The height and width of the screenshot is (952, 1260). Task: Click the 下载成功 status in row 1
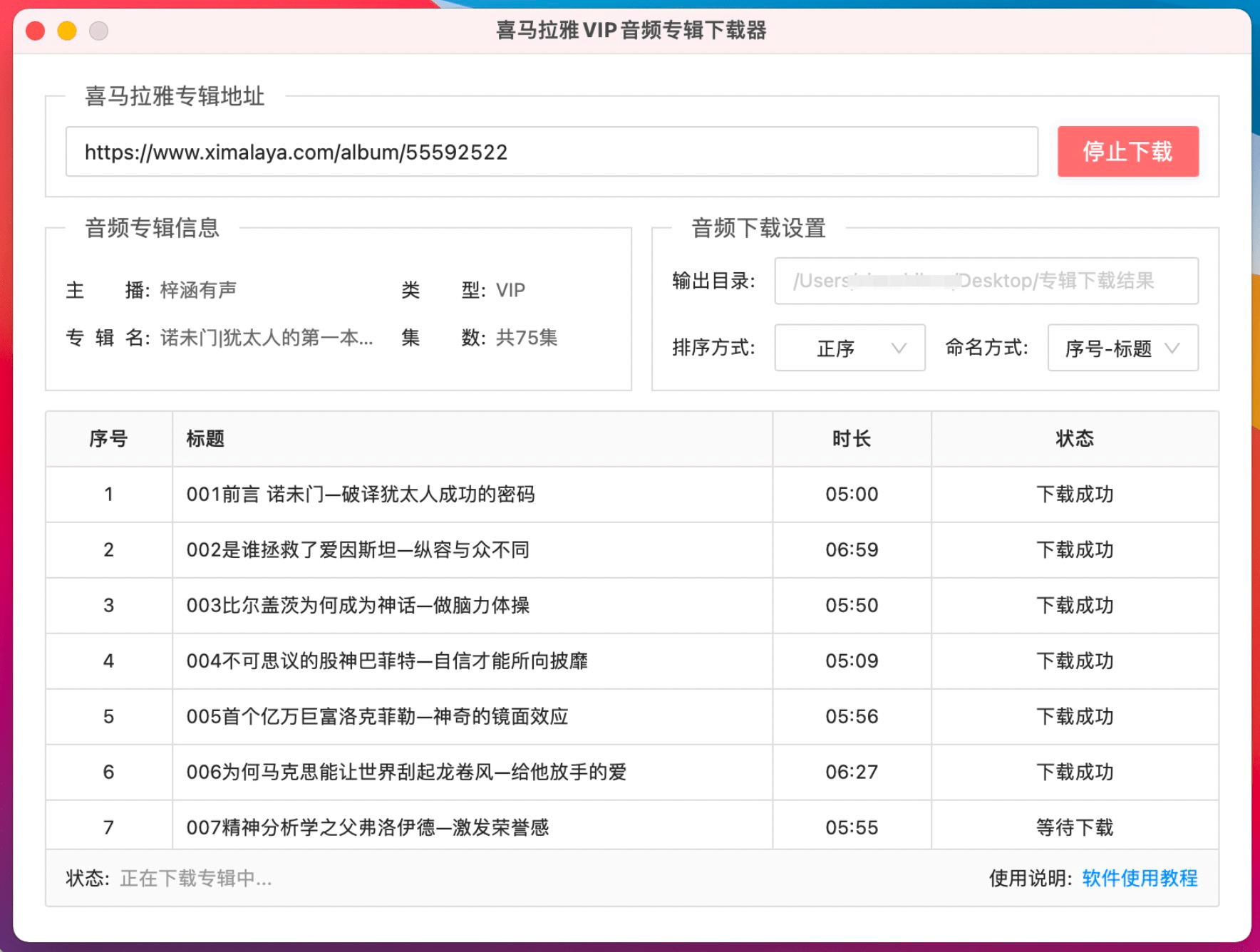[x=1075, y=495]
